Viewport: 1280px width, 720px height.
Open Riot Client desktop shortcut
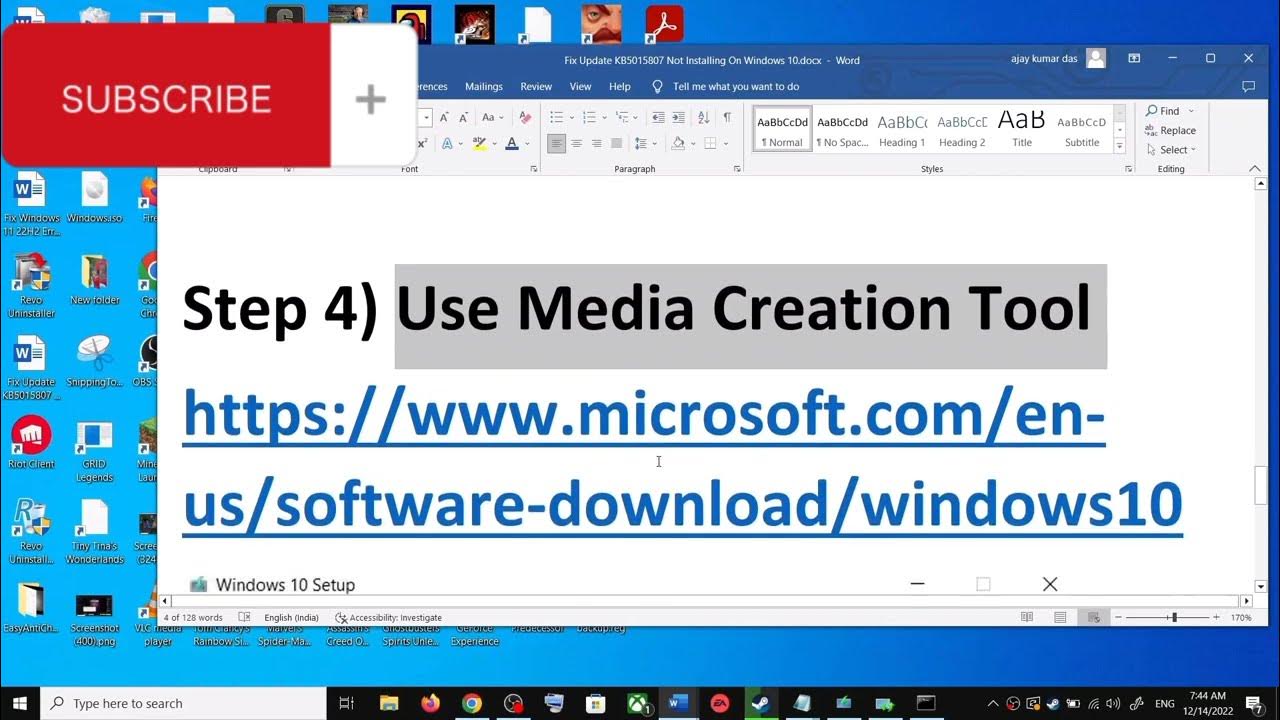(31, 442)
